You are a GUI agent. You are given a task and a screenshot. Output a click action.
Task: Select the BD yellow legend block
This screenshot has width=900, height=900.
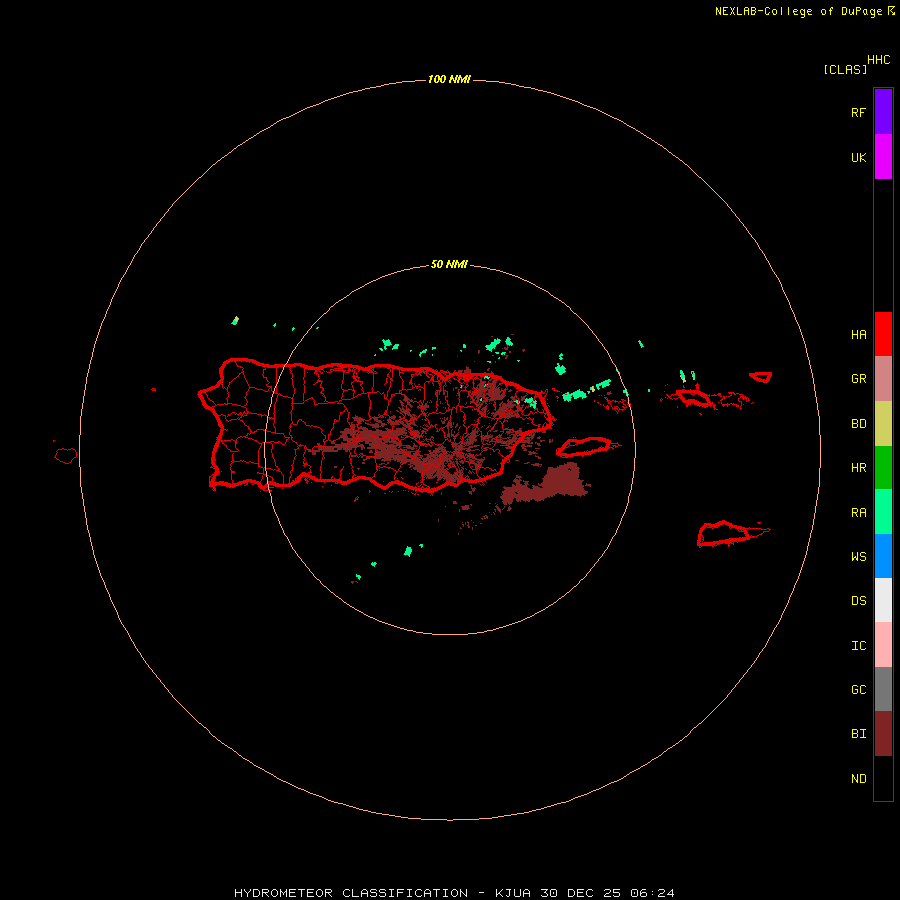pyautogui.click(x=883, y=423)
